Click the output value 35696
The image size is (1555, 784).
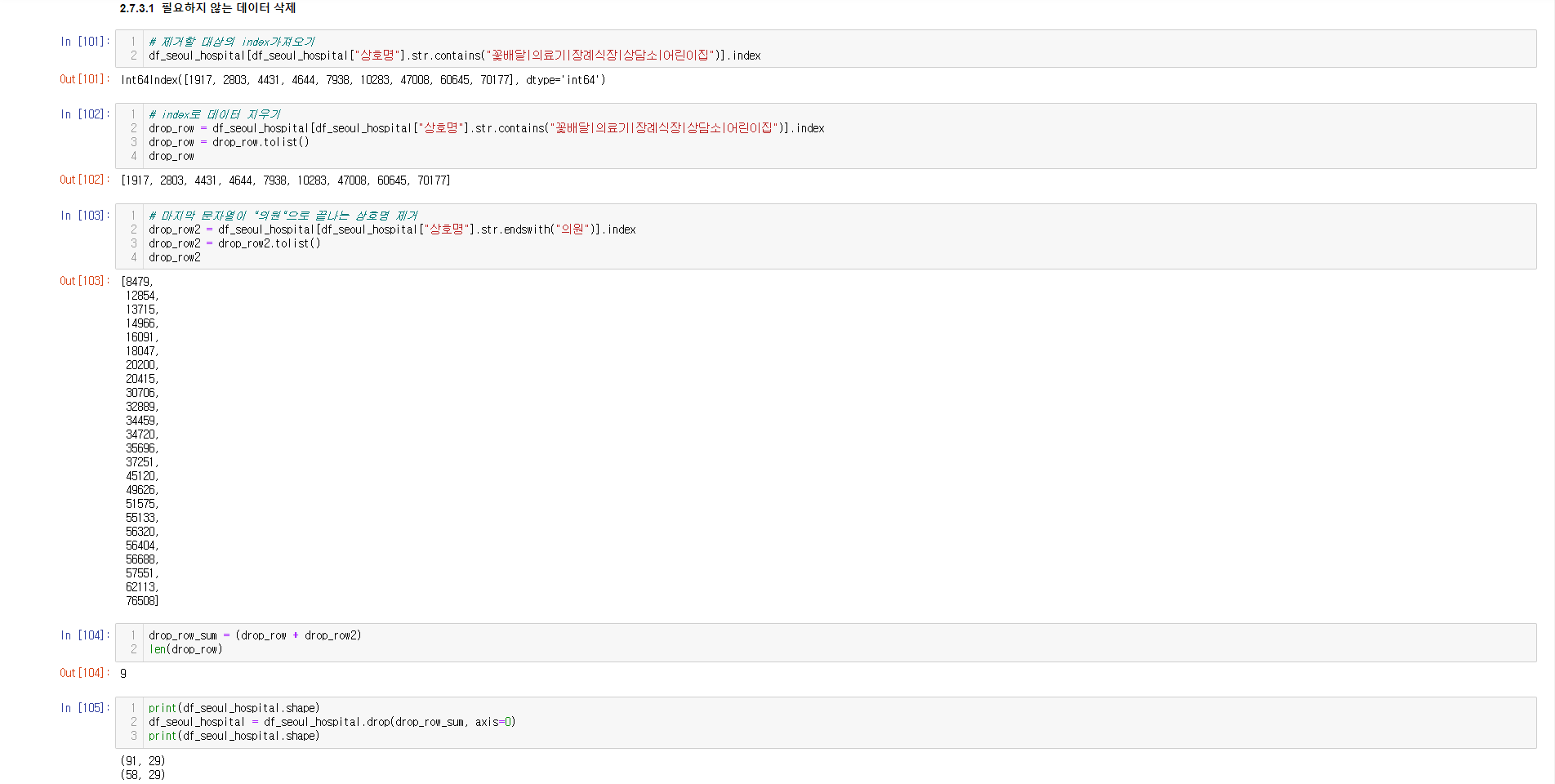click(142, 448)
